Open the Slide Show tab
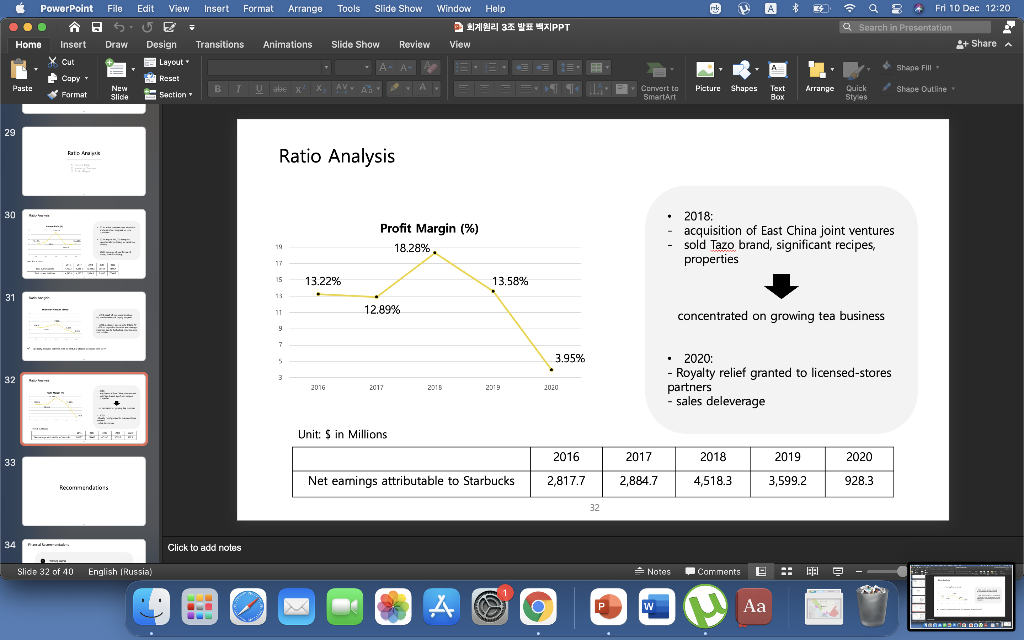This screenshot has width=1024, height=640. 355,44
